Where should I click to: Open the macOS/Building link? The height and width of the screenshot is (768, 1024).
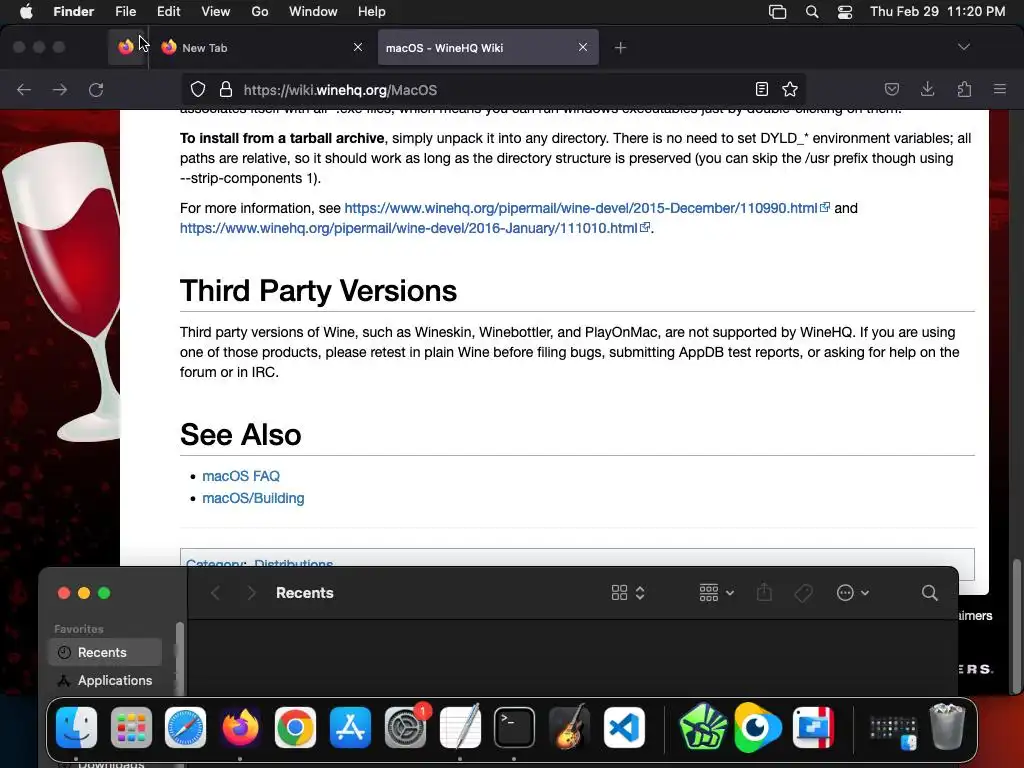253,498
